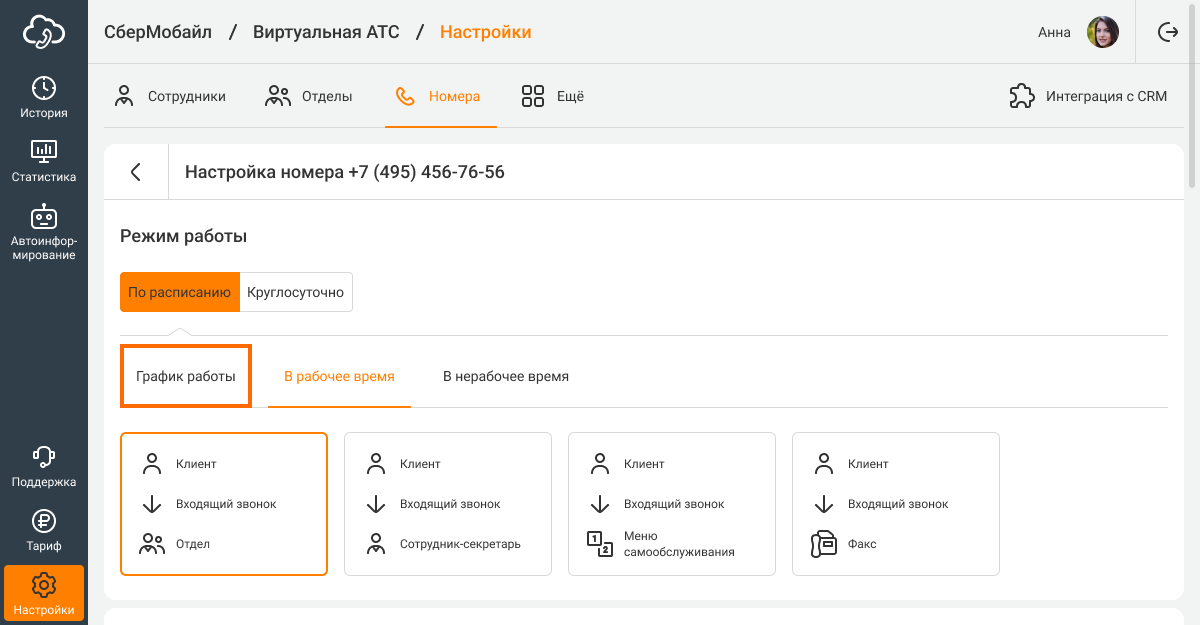Select the Сотрудник-секретарь routing card

pos(448,504)
